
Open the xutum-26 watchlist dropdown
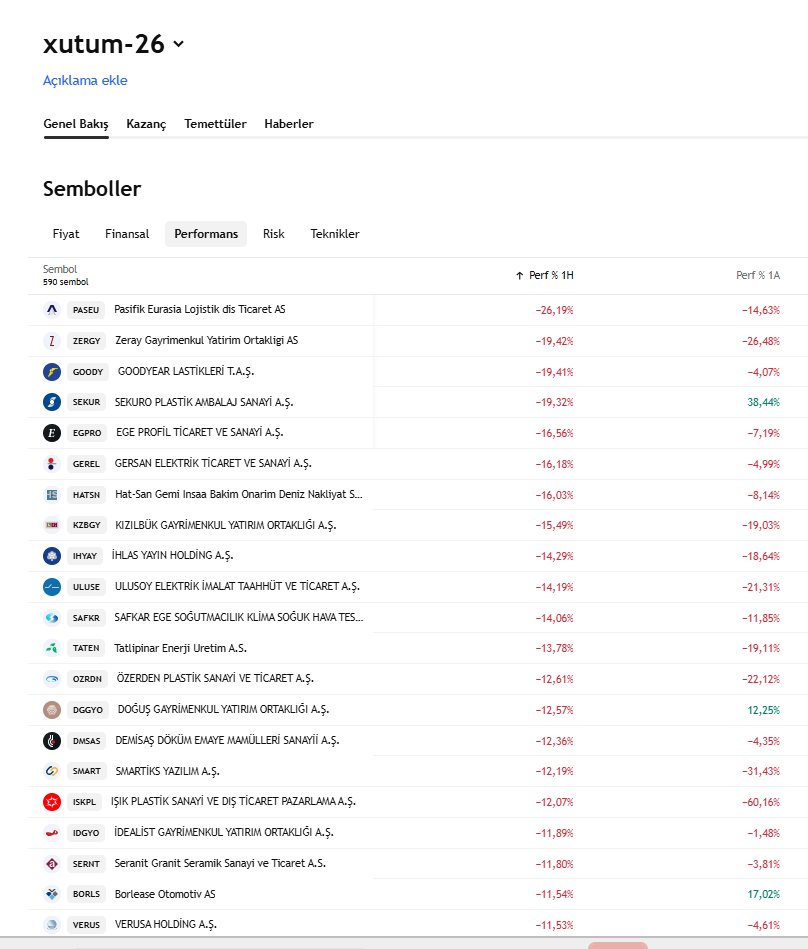(x=178, y=44)
